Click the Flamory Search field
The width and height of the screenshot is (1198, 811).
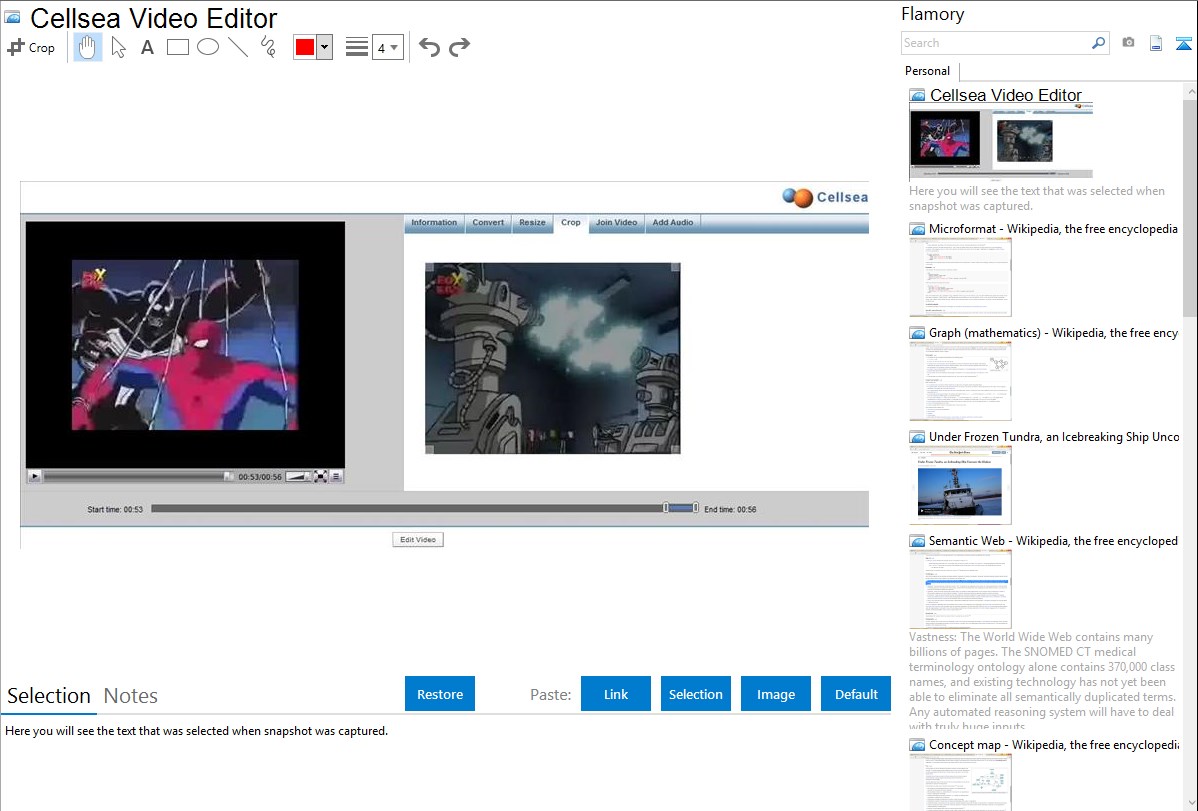995,43
